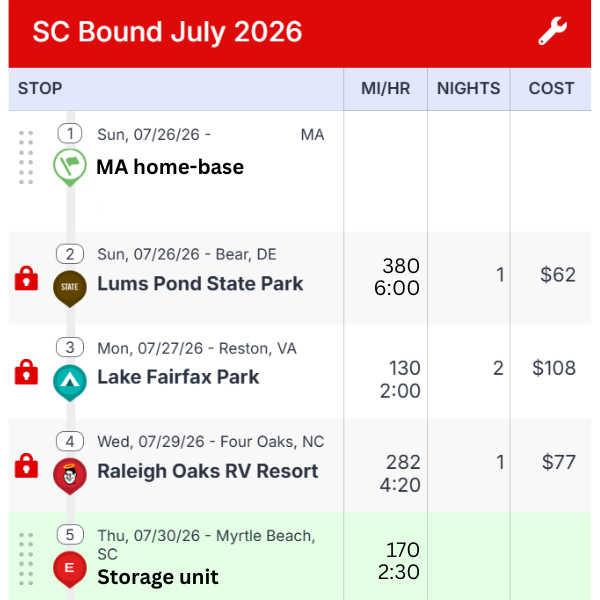Image resolution: width=600 pixels, height=600 pixels.
Task: Open Raleigh Oaks RV Resort stop
Action: (x=208, y=471)
